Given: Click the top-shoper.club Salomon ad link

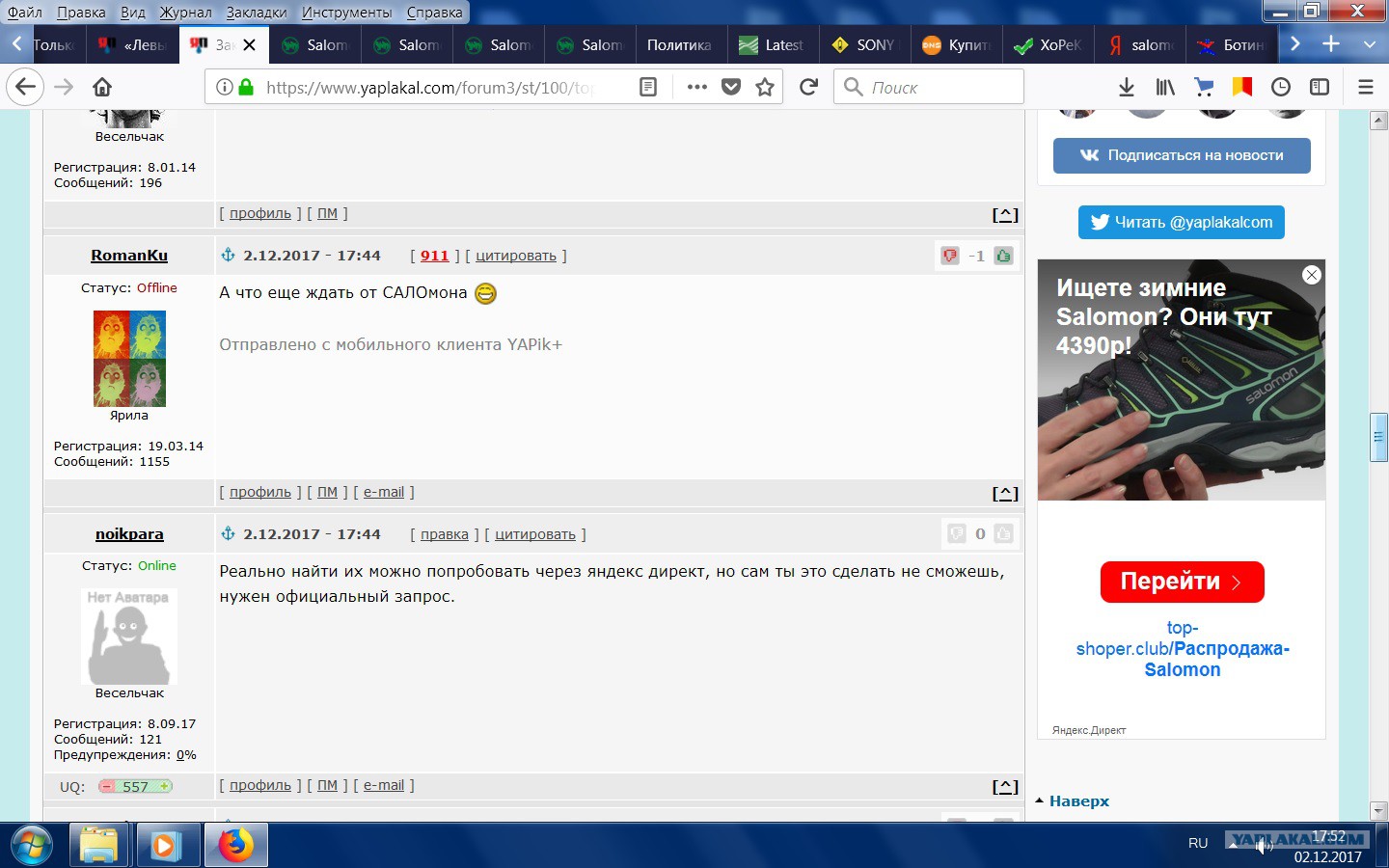Looking at the screenshot, I should tap(1183, 648).
